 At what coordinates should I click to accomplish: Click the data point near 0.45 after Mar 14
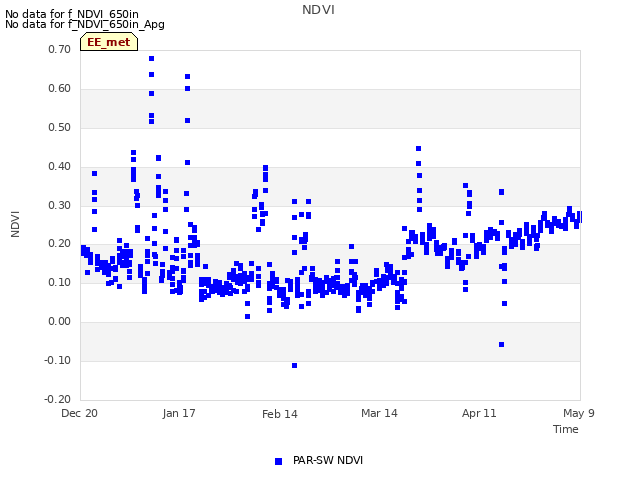click(x=418, y=149)
